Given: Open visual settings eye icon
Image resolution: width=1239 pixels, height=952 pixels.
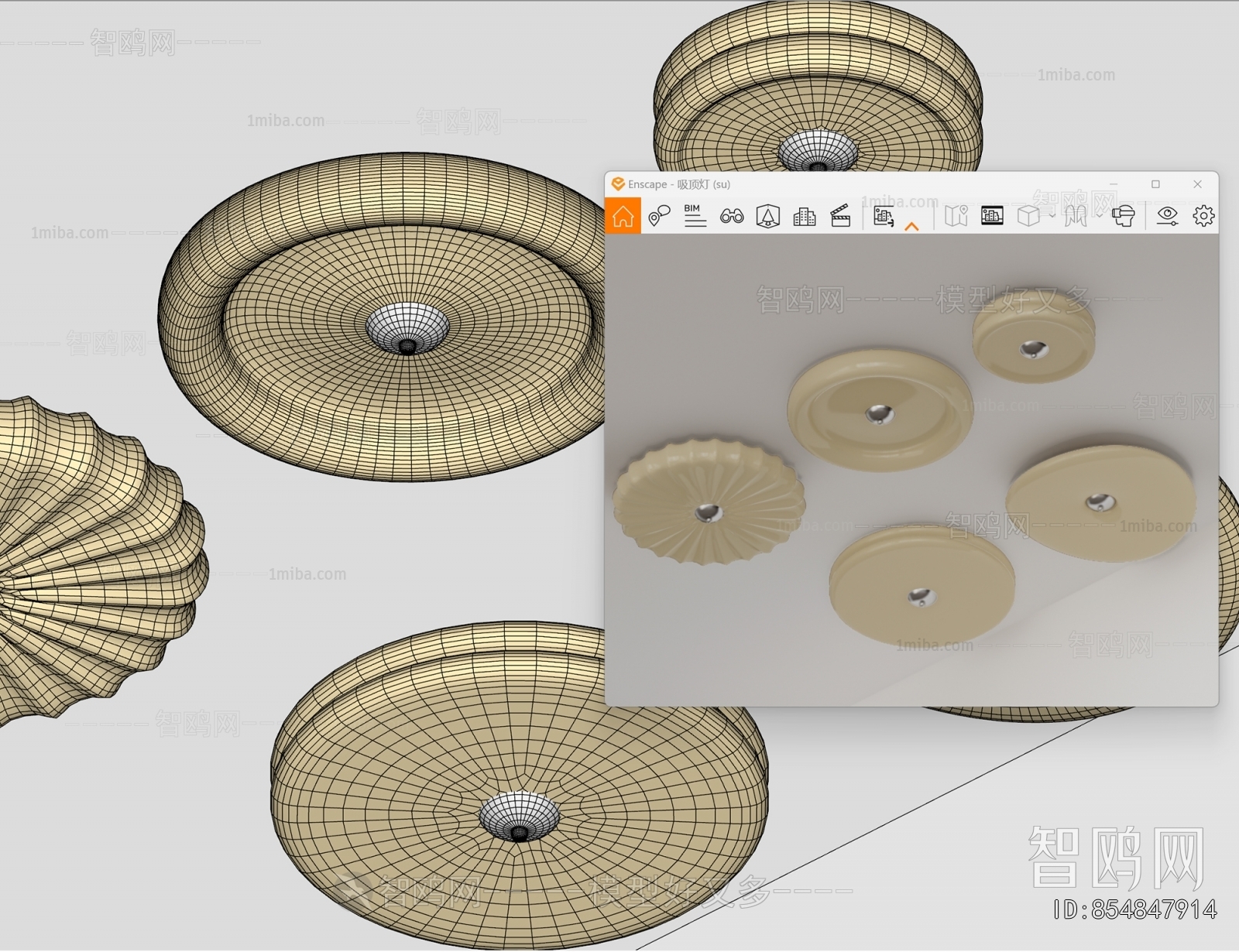Looking at the screenshot, I should point(1167,216).
